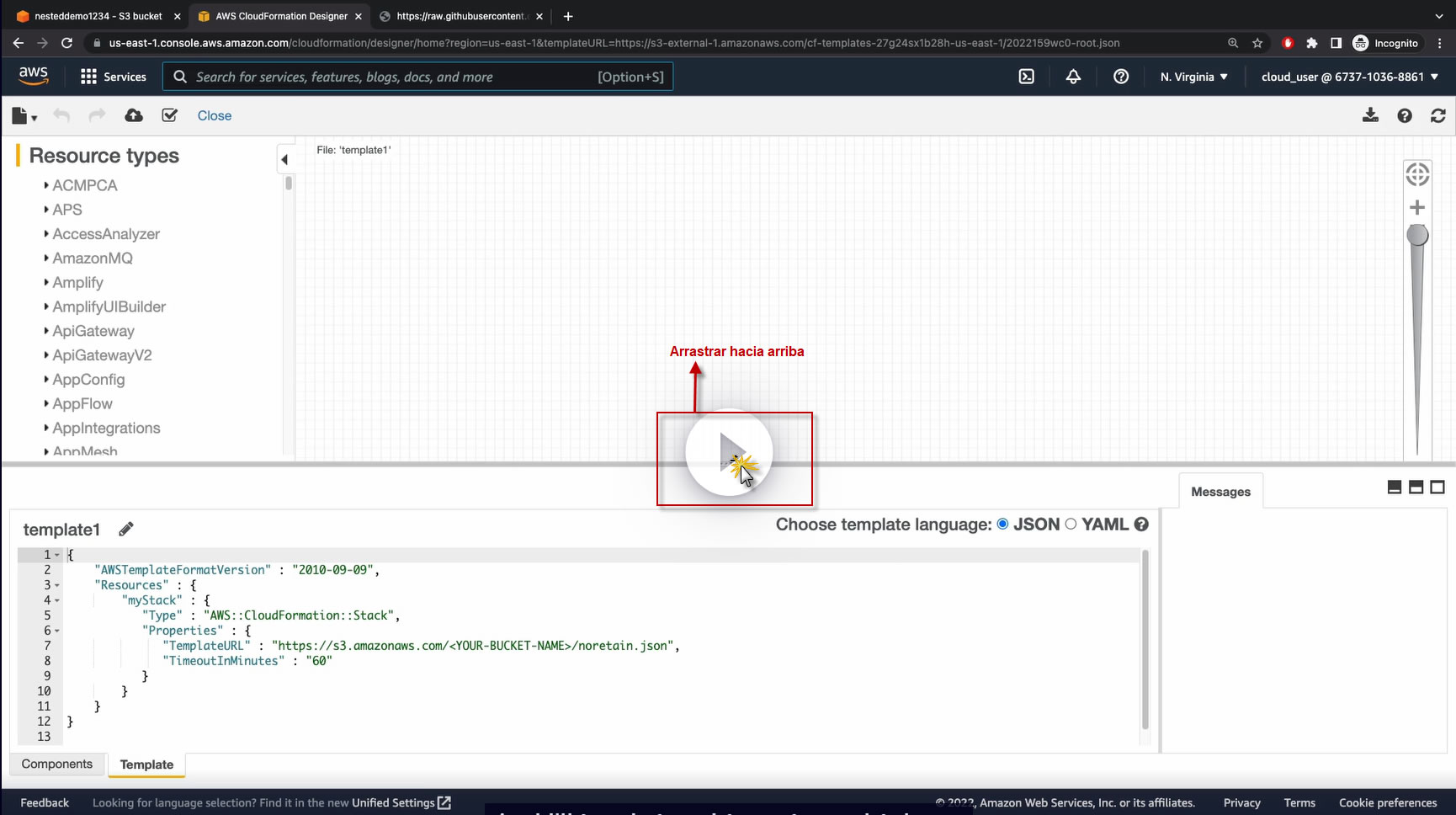Open the Messages tab
Viewport: 1456px width, 815px height.
pos(1220,492)
